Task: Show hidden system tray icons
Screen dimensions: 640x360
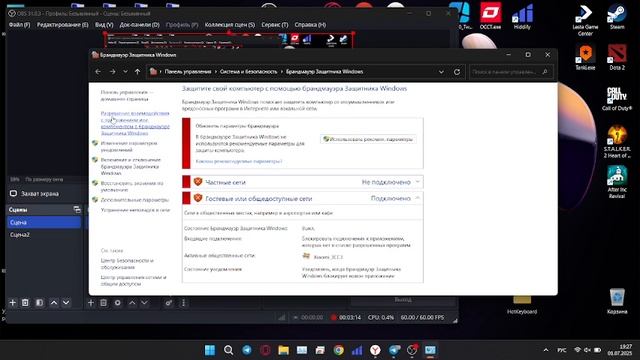Action: [x=546, y=350]
